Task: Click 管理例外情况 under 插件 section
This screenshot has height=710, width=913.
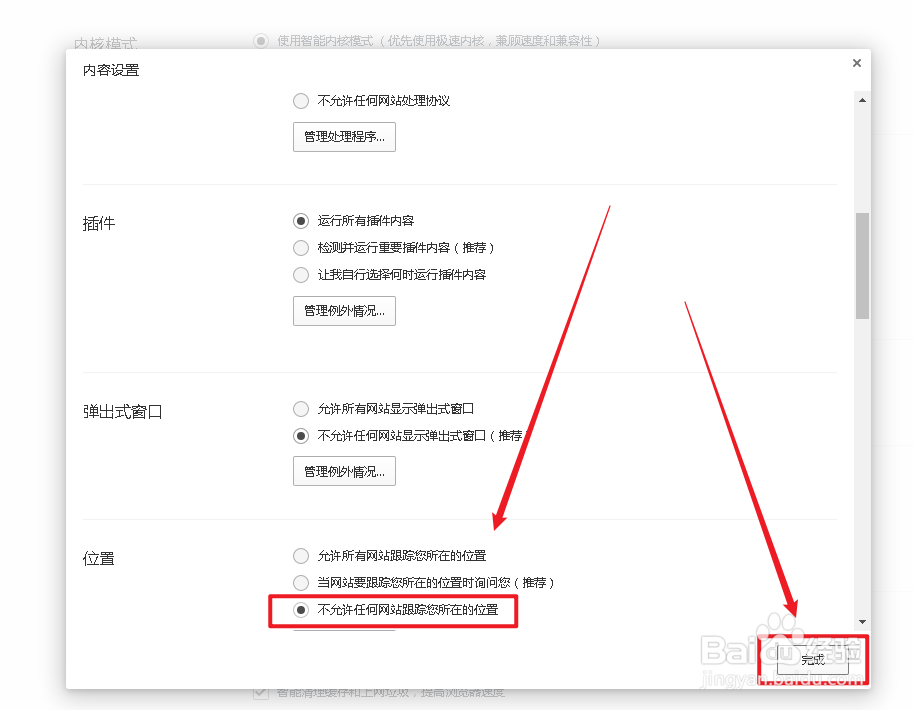Action: coord(344,311)
